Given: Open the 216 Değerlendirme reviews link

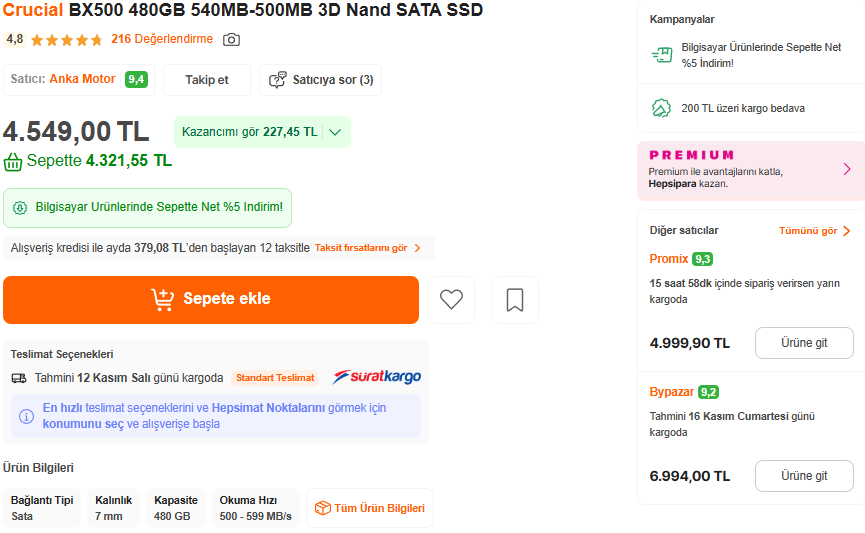Looking at the screenshot, I should click(162, 40).
